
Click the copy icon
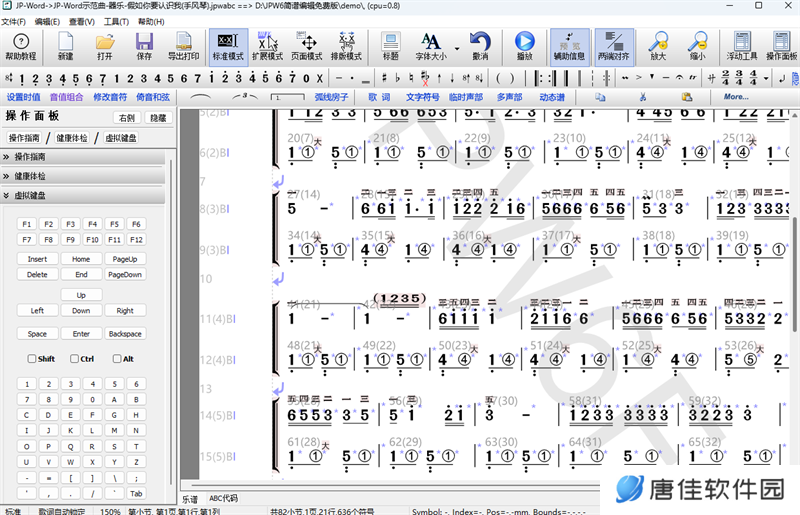pyautogui.click(x=600, y=96)
